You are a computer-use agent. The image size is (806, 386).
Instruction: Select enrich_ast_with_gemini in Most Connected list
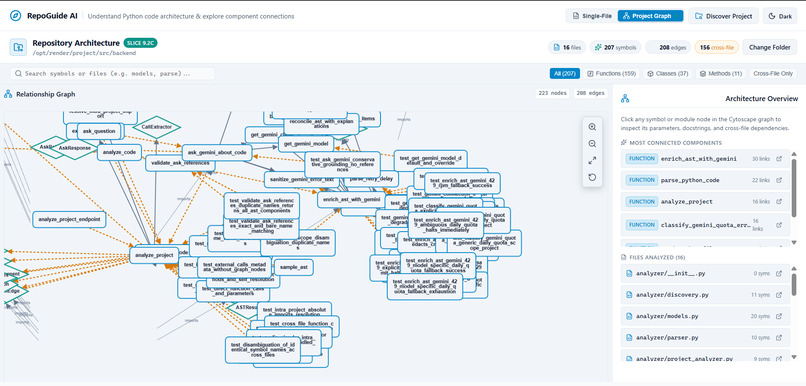(x=705, y=159)
